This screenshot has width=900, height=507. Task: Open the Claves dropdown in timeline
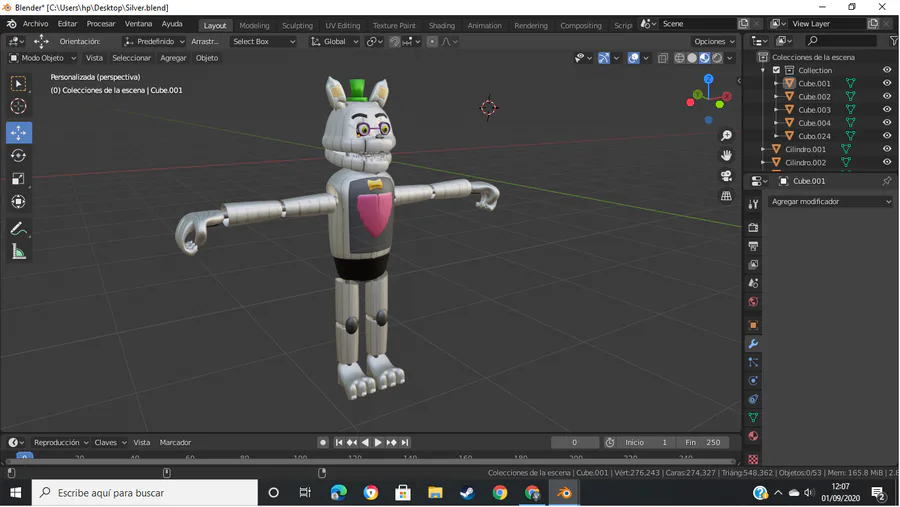click(x=109, y=442)
